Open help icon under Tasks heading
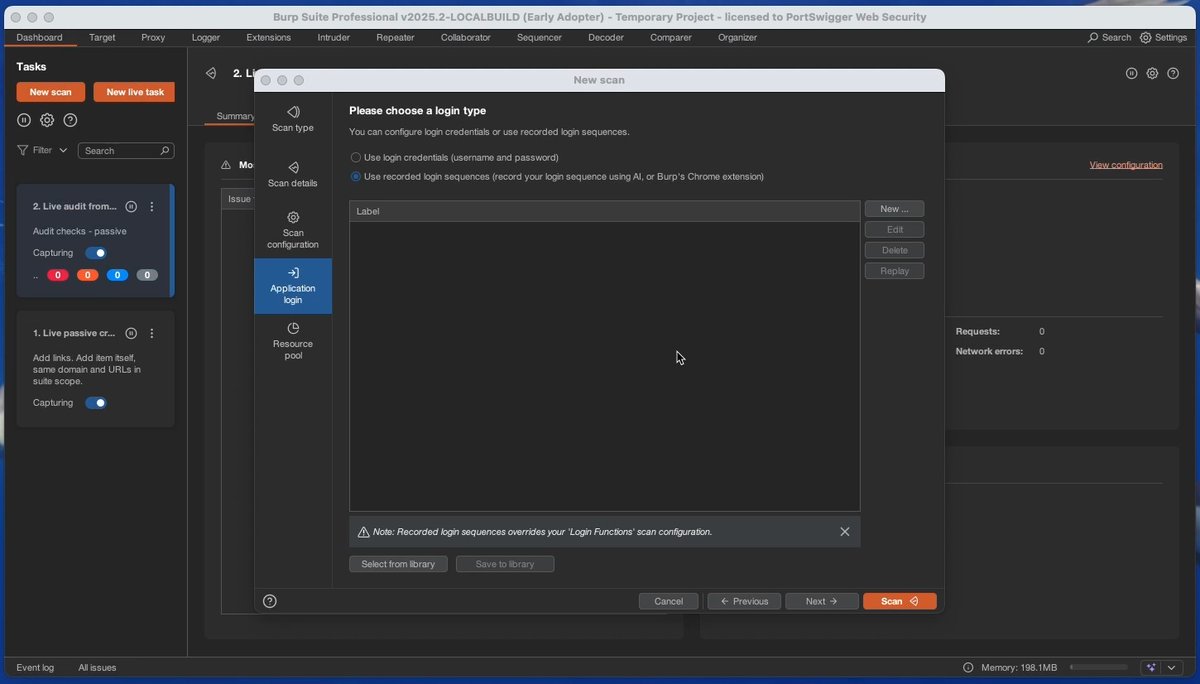The height and width of the screenshot is (684, 1200). (x=70, y=120)
